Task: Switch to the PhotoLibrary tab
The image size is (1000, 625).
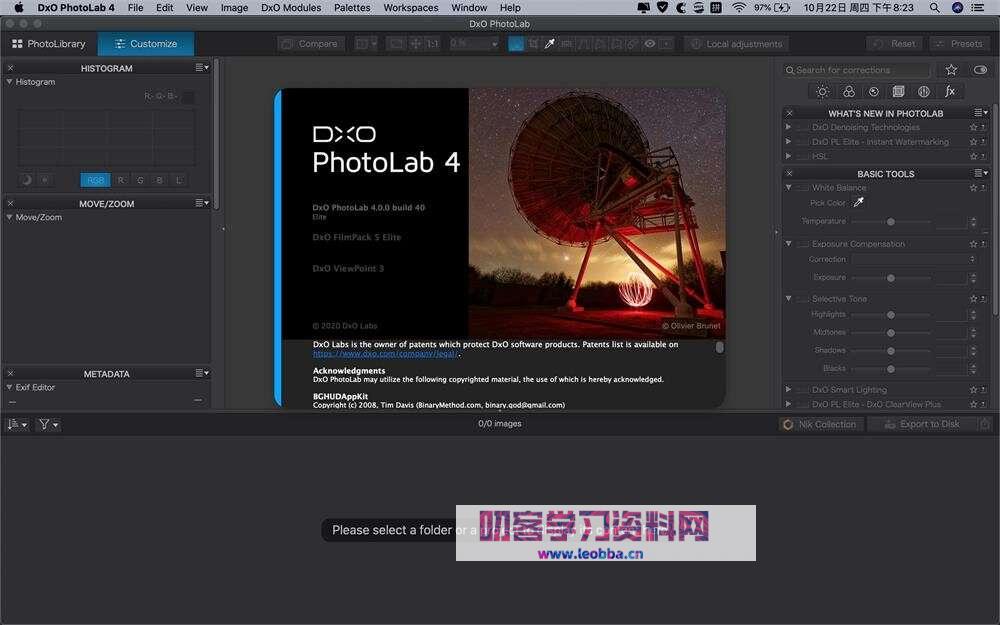Action: point(48,43)
